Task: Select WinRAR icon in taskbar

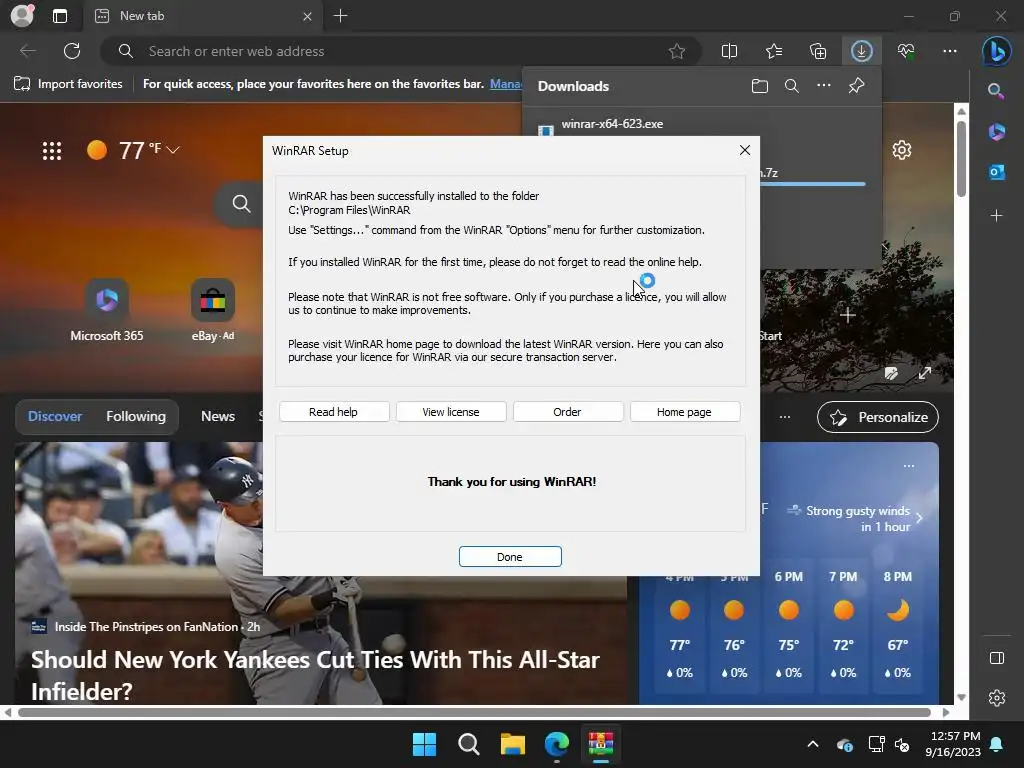Action: 601,744
